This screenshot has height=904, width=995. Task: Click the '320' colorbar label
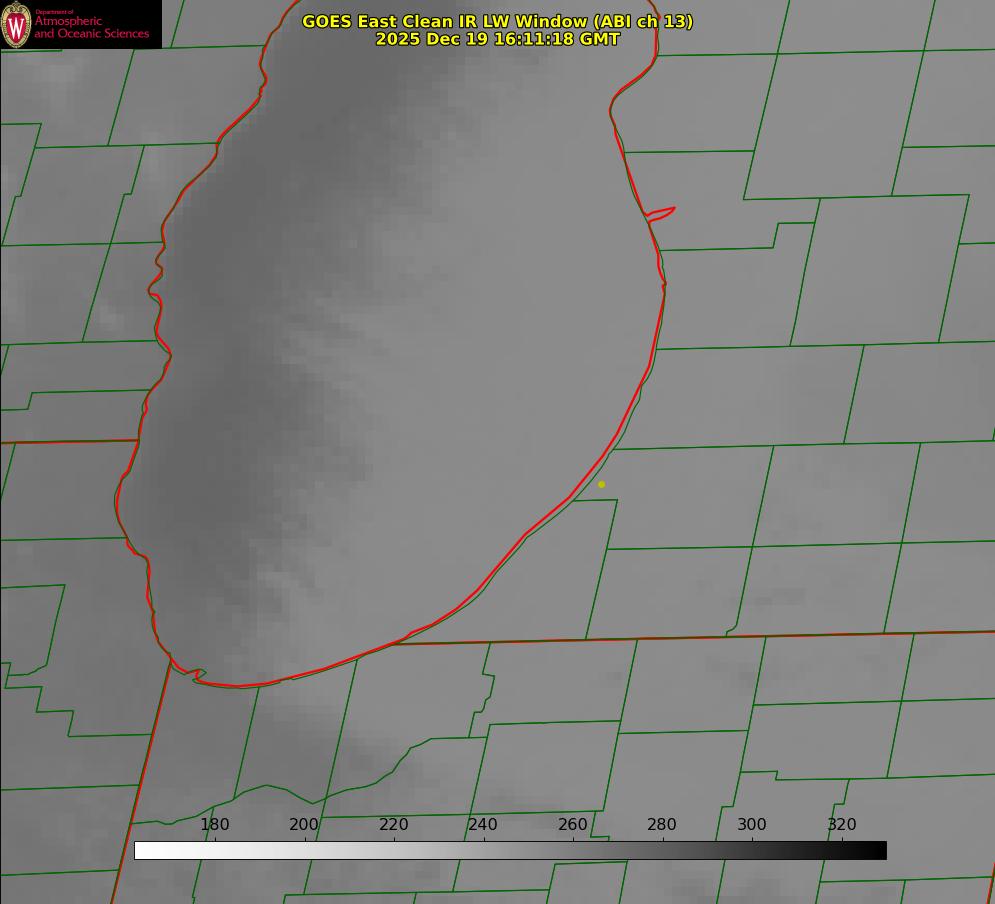[842, 824]
